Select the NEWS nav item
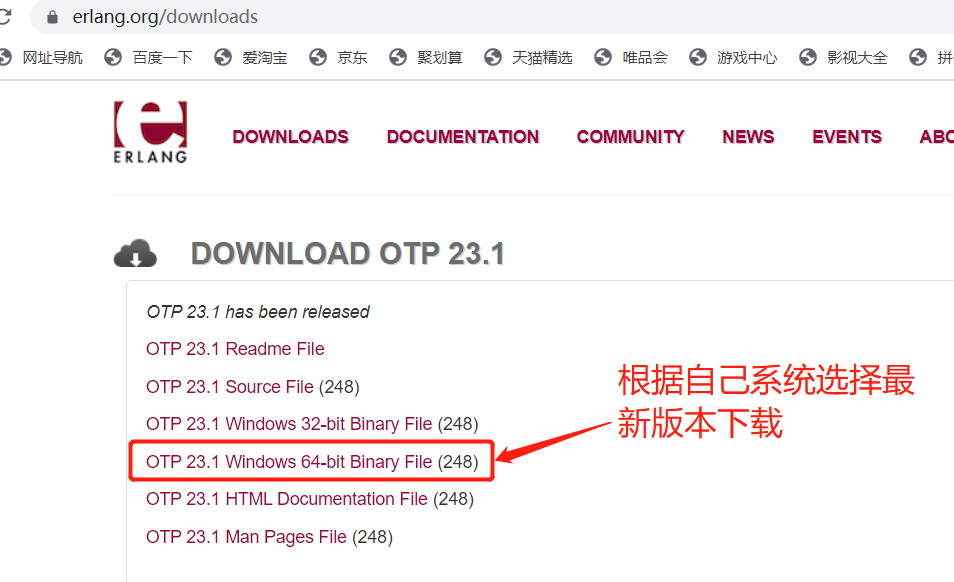This screenshot has height=582, width=954. (748, 137)
